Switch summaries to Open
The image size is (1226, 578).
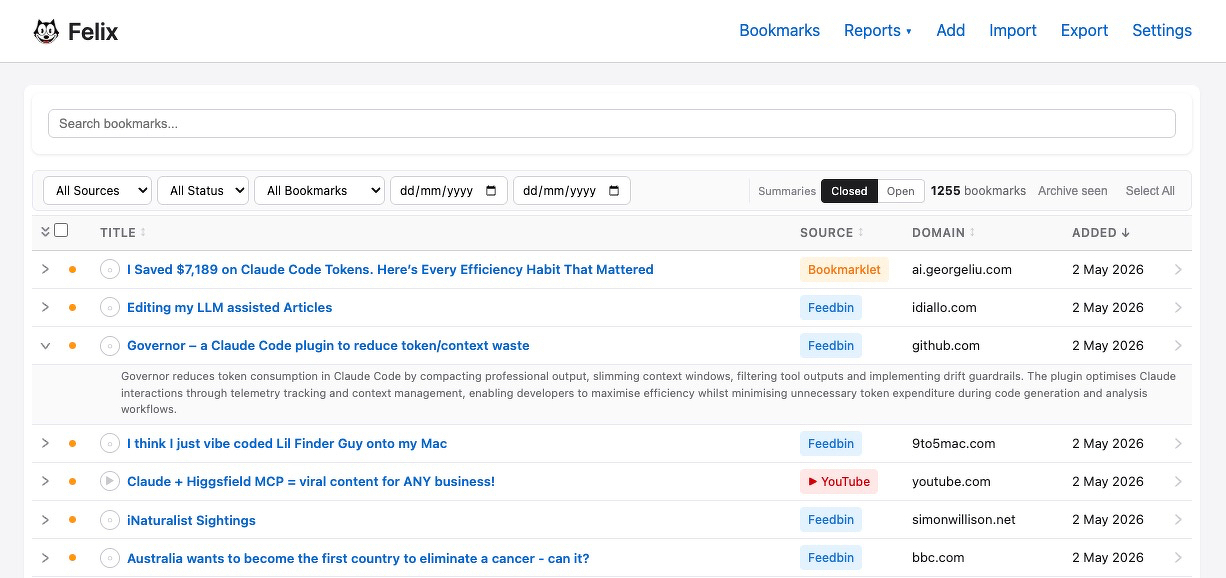900,191
